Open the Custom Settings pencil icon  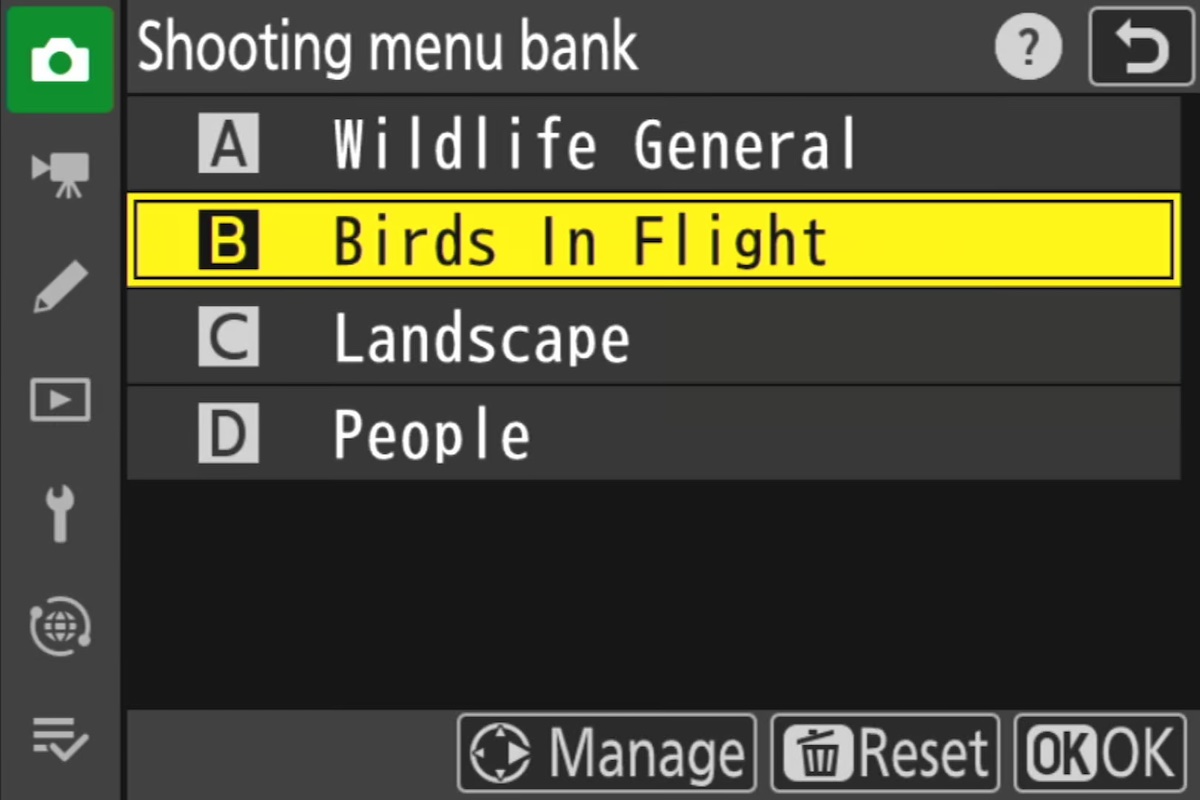click(60, 289)
